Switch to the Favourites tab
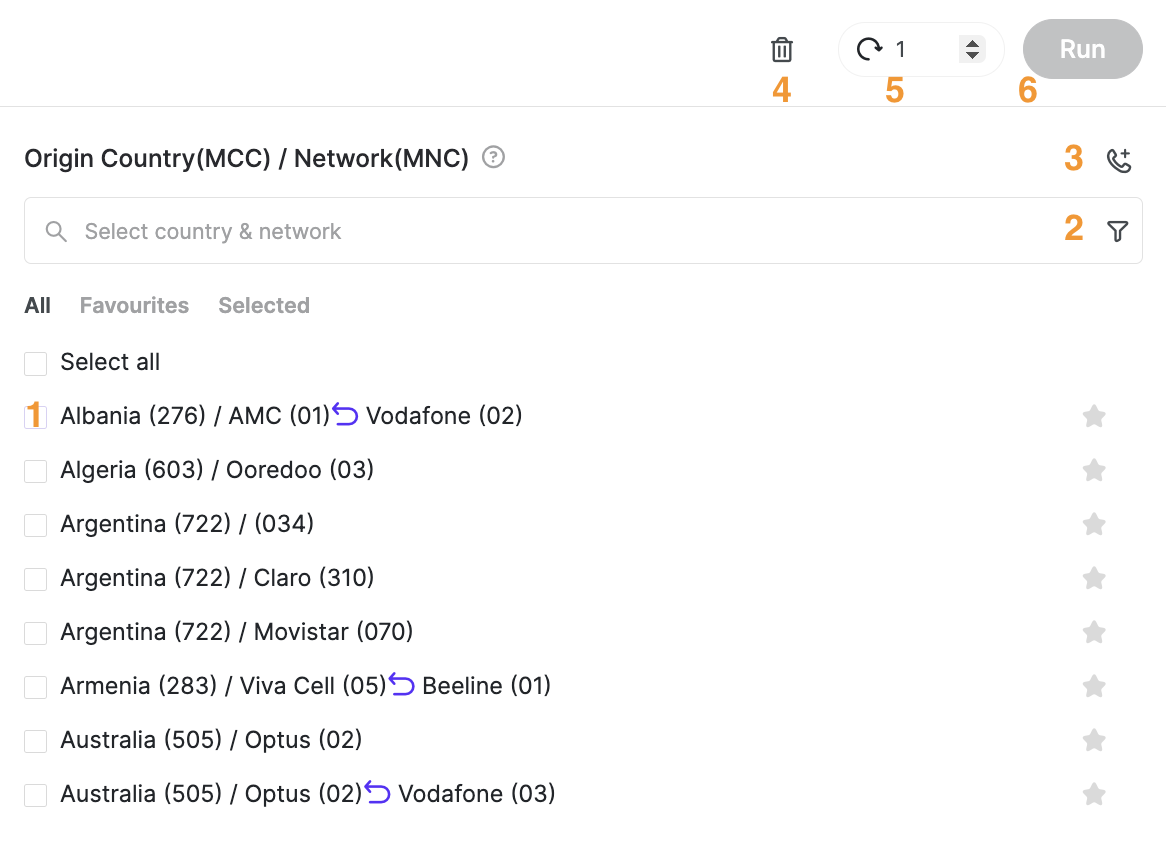 (x=134, y=305)
